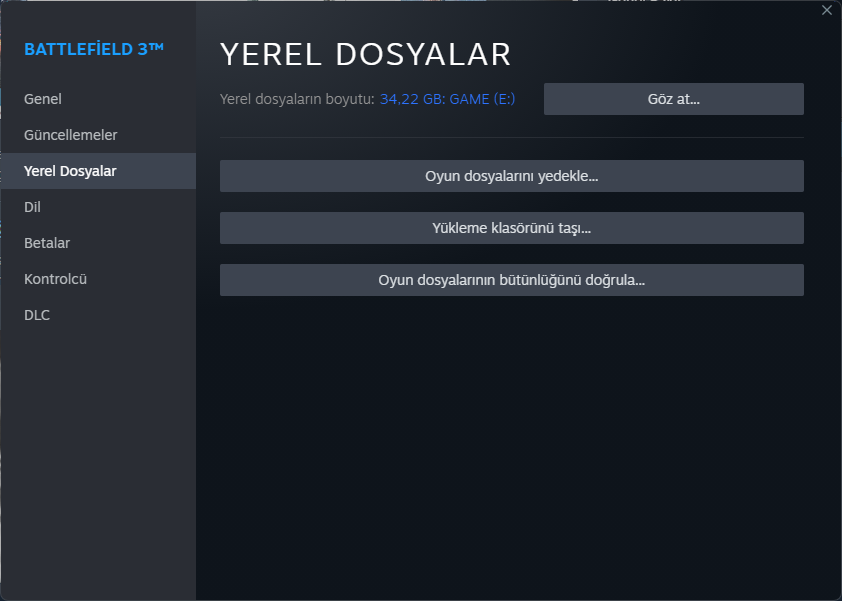
Task: Switch to Güncellemeler section
Action: coord(98,135)
